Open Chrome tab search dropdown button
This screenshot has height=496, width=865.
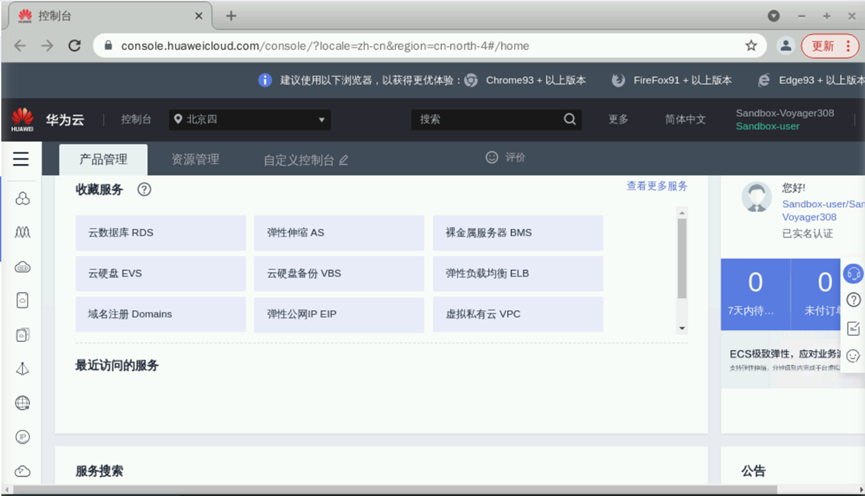coord(773,16)
